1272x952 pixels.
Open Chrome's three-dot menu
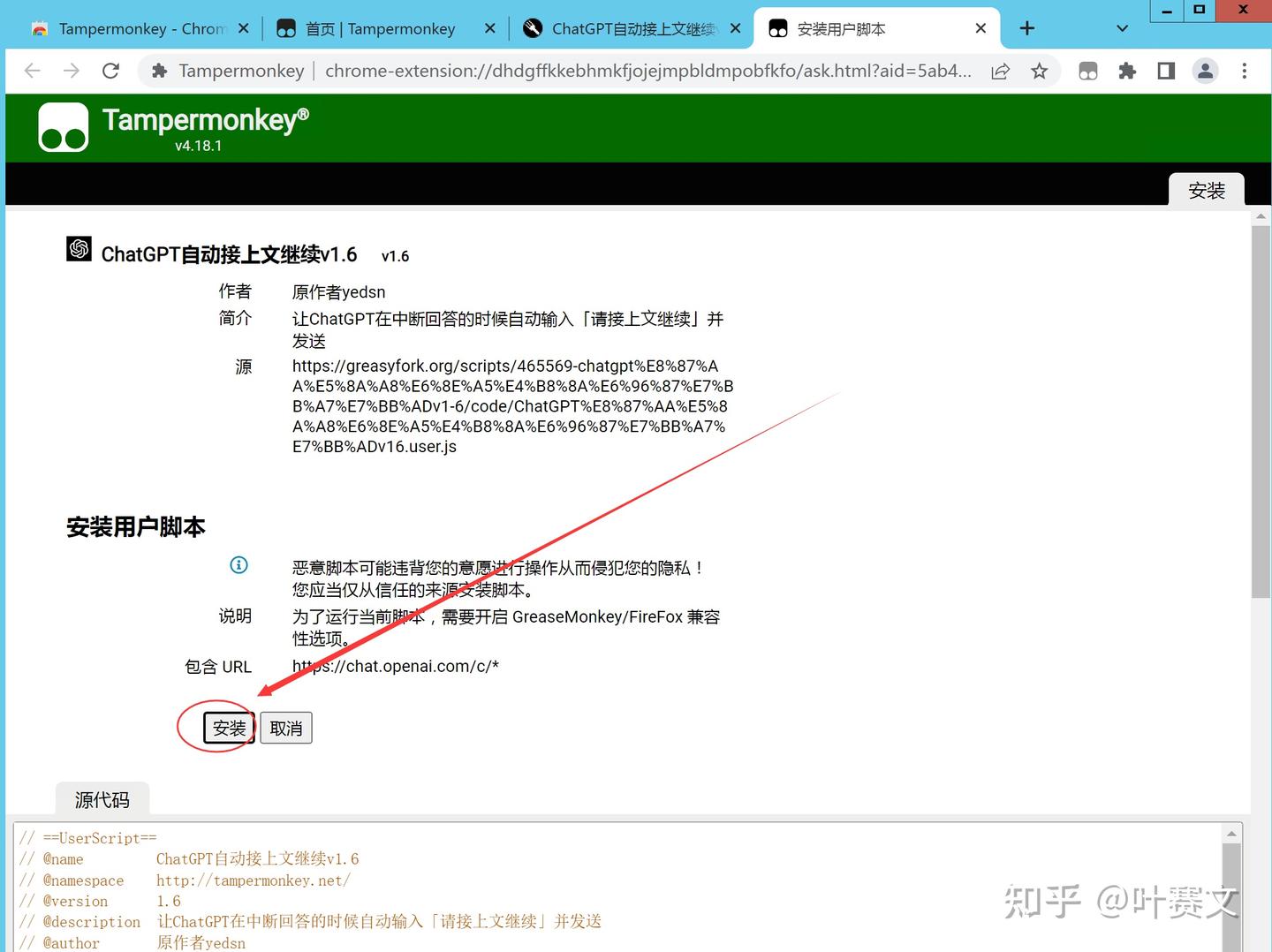pos(1244,71)
